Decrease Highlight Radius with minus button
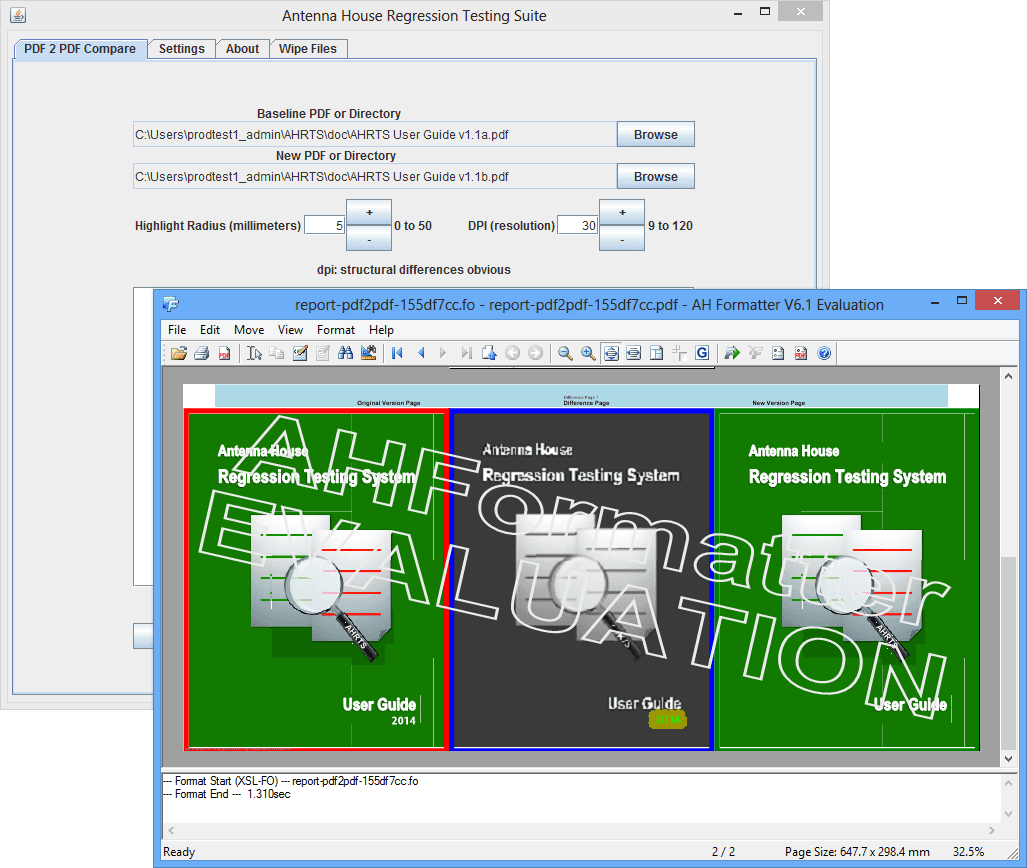 (x=369, y=238)
